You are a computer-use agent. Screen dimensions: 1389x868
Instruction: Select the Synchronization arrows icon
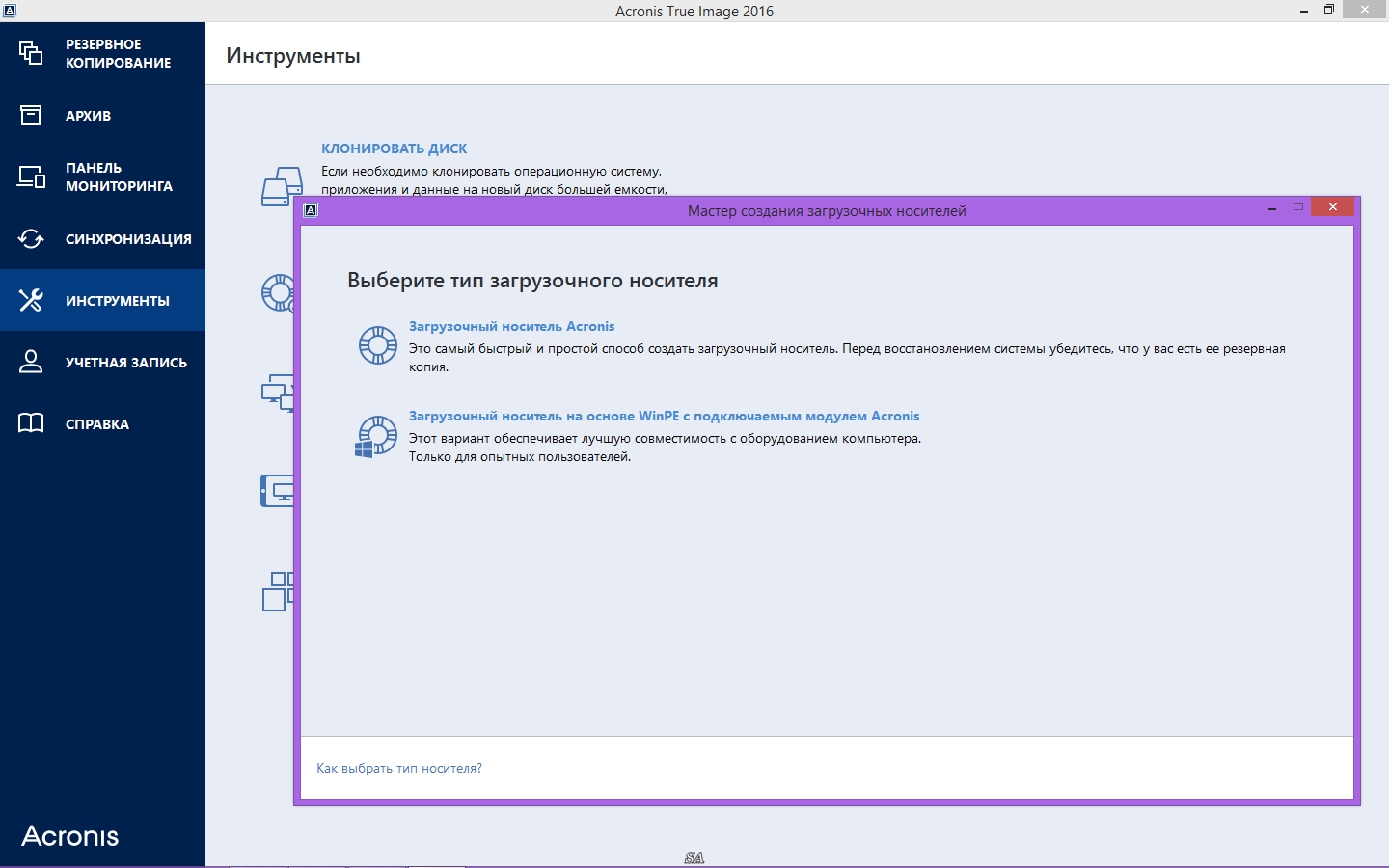click(x=31, y=238)
